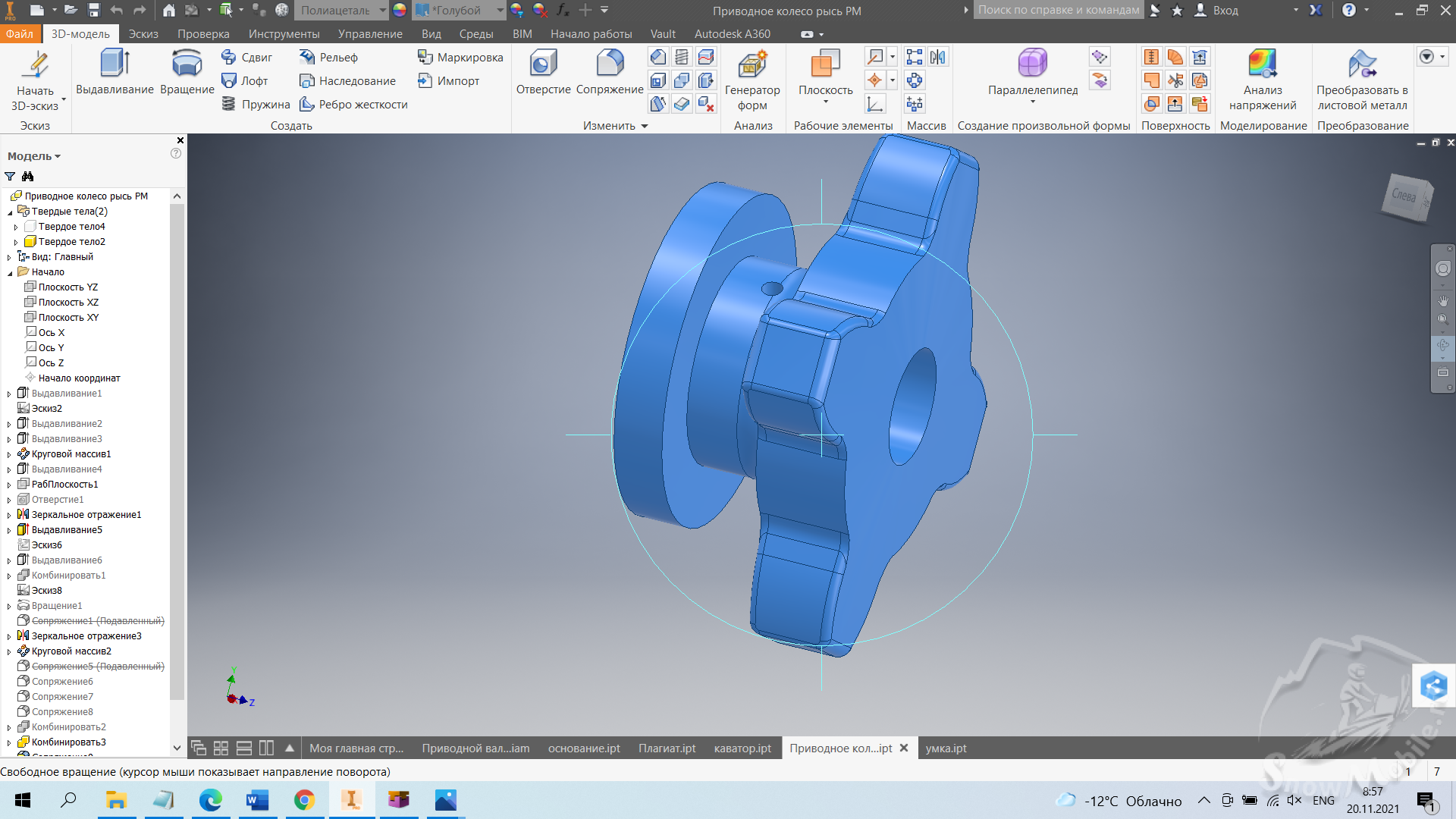This screenshot has width=1456, height=819.
Task: Launch the full navigation wheel icon
Action: click(x=1443, y=268)
